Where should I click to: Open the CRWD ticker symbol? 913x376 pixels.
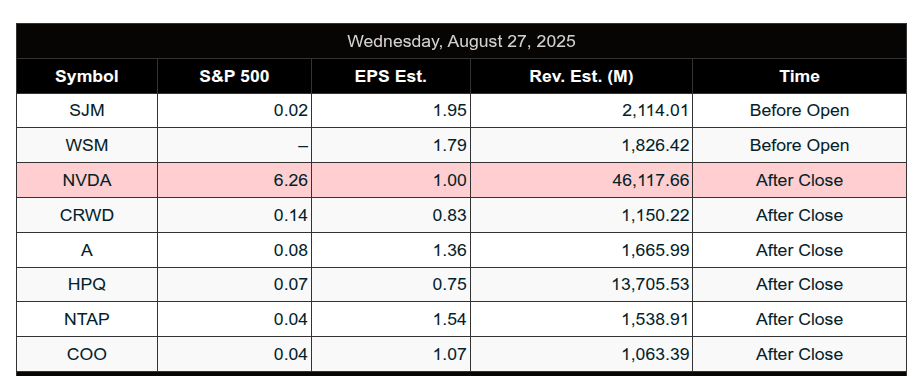pos(87,215)
